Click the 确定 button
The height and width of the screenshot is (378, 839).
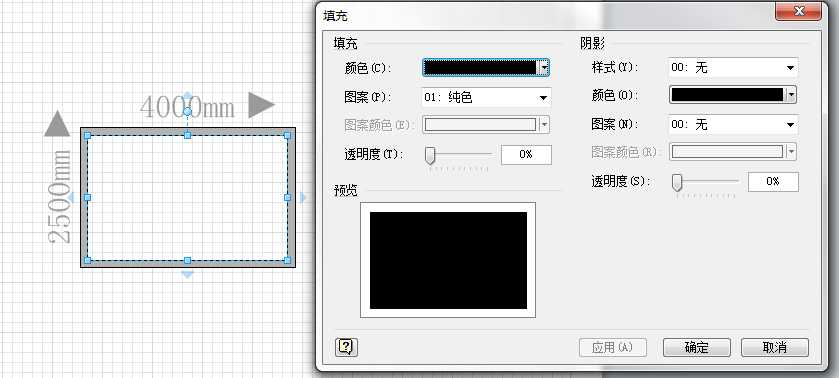click(x=697, y=347)
